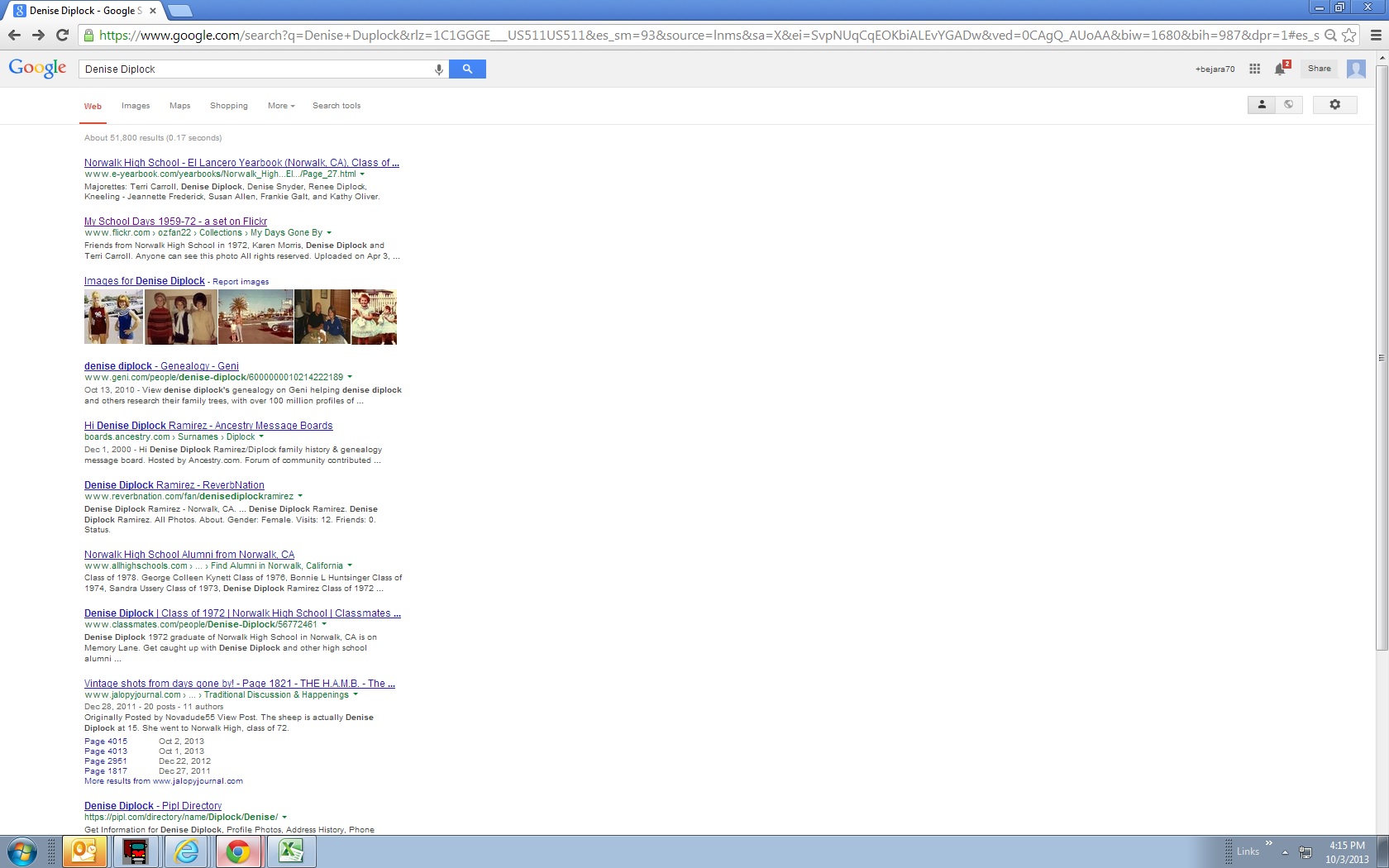
Task: Hide personal results globe toggle
Action: click(x=1288, y=105)
